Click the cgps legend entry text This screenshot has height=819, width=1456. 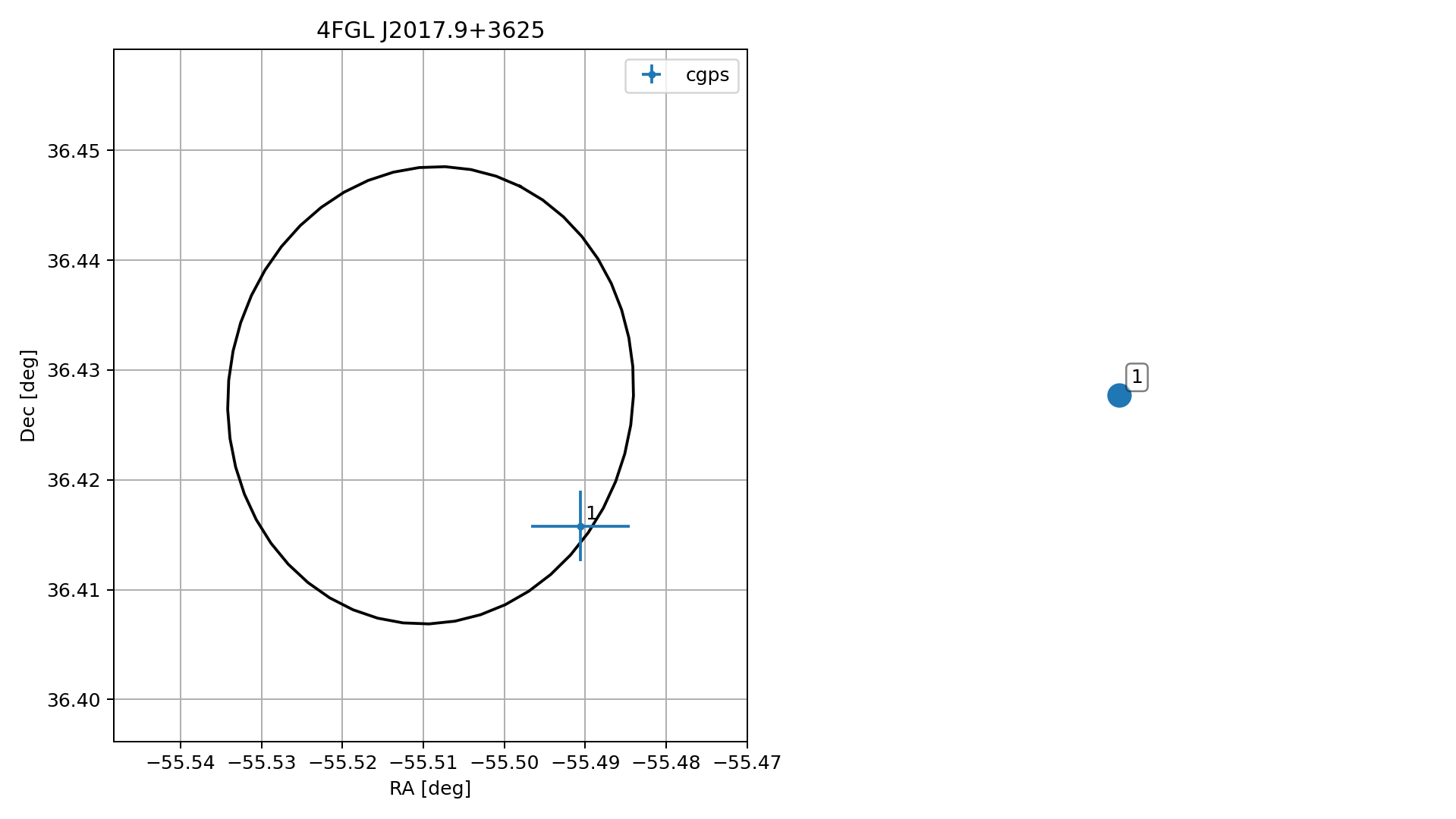707,75
